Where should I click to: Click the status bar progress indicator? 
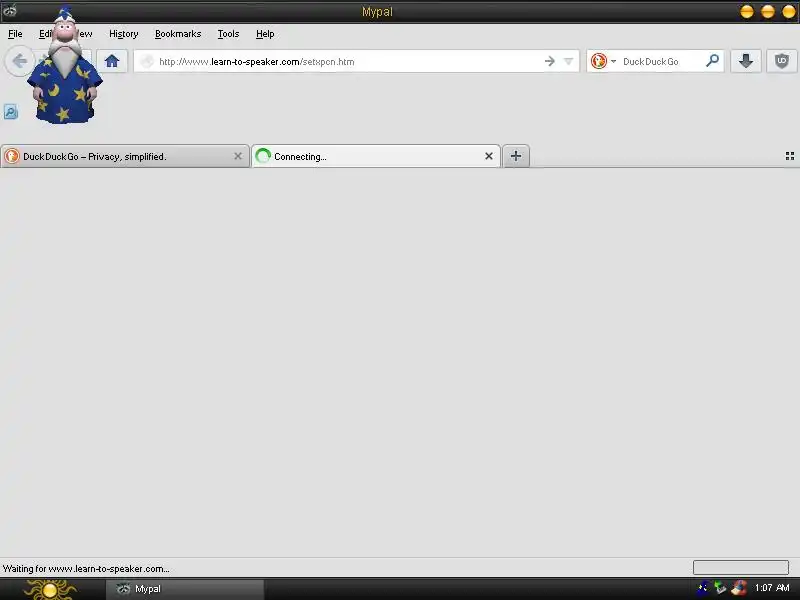740,567
